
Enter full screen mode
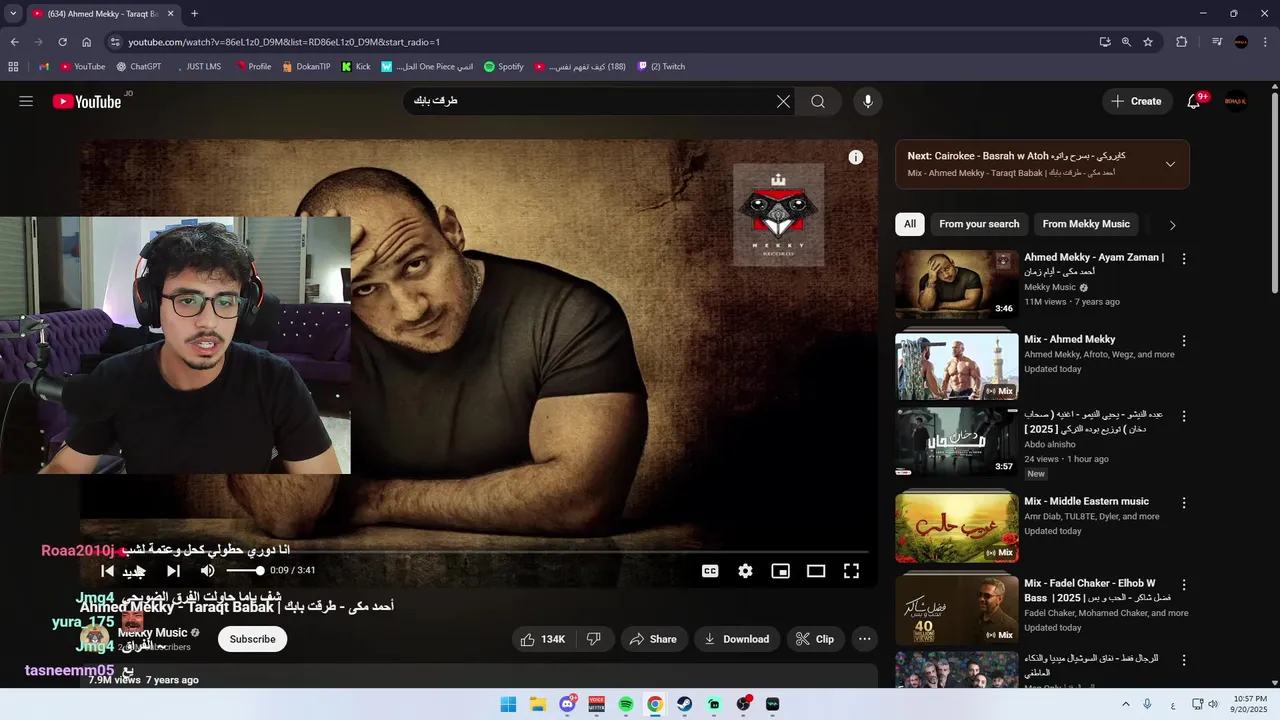(851, 571)
